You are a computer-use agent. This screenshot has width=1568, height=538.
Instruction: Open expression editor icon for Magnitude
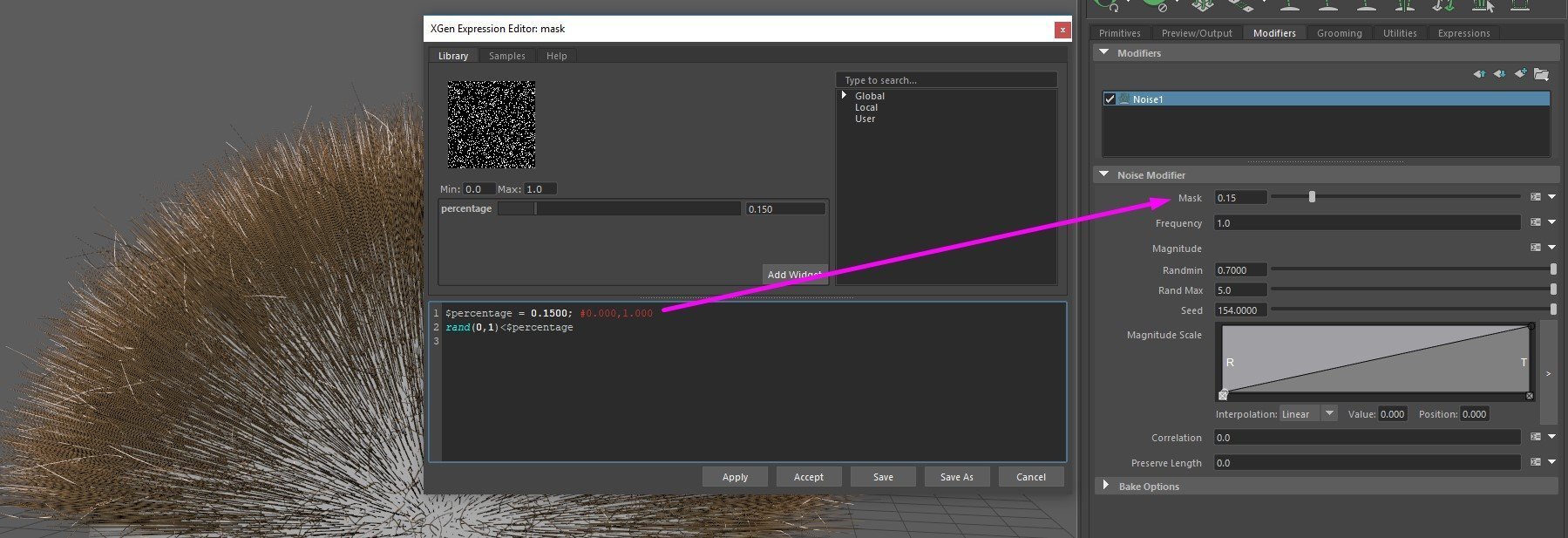tap(1536, 248)
